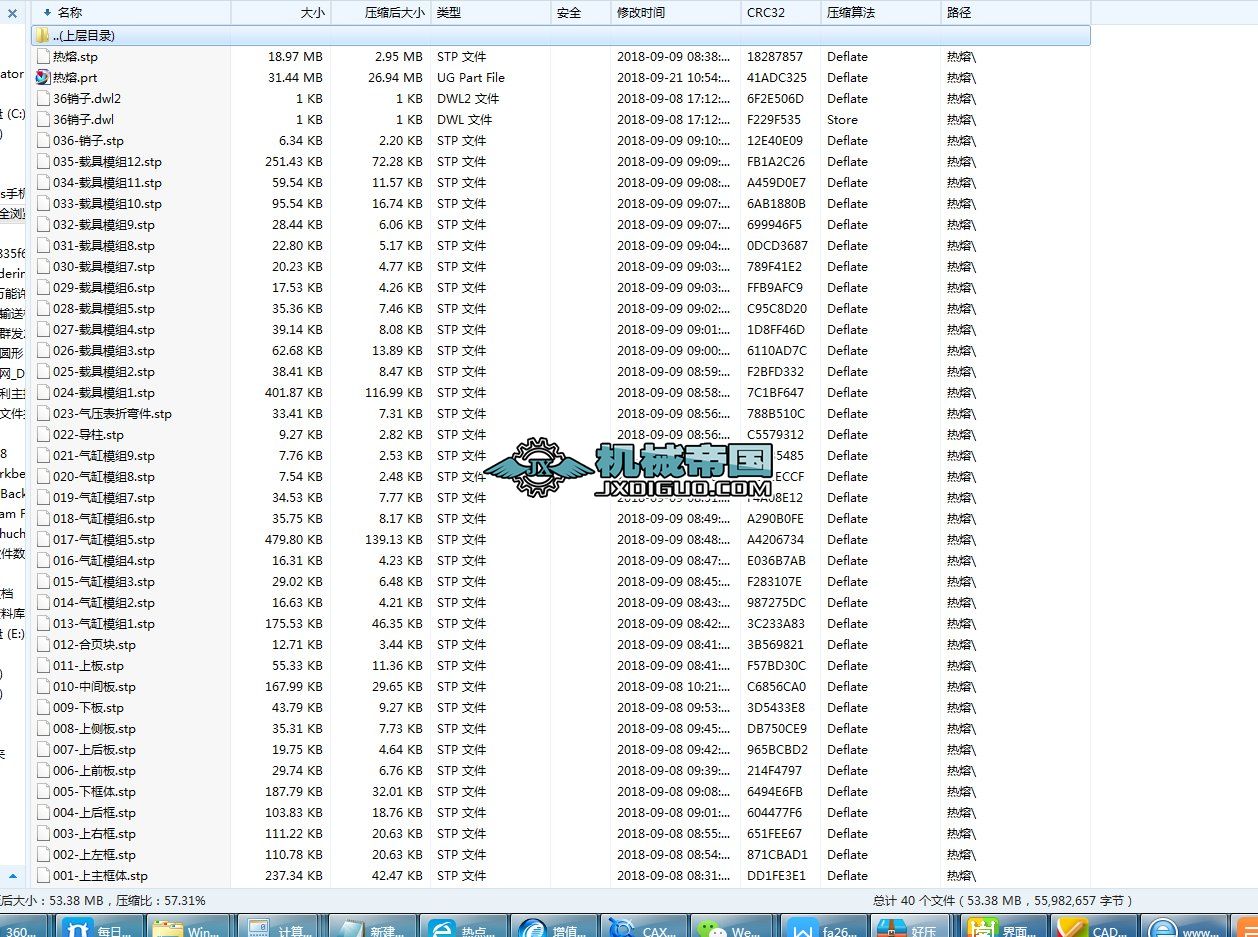Screen dimensions: 1258x937
Task: Select the file 36销子.dwl
Action: (83, 119)
